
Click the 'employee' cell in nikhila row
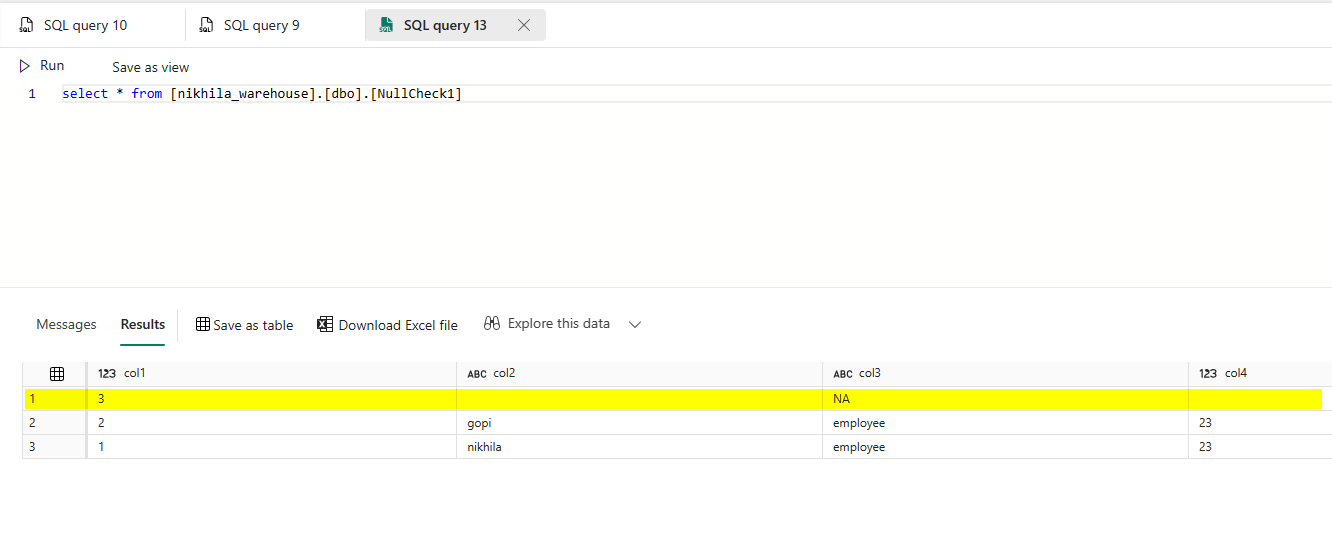[x=1005, y=447]
